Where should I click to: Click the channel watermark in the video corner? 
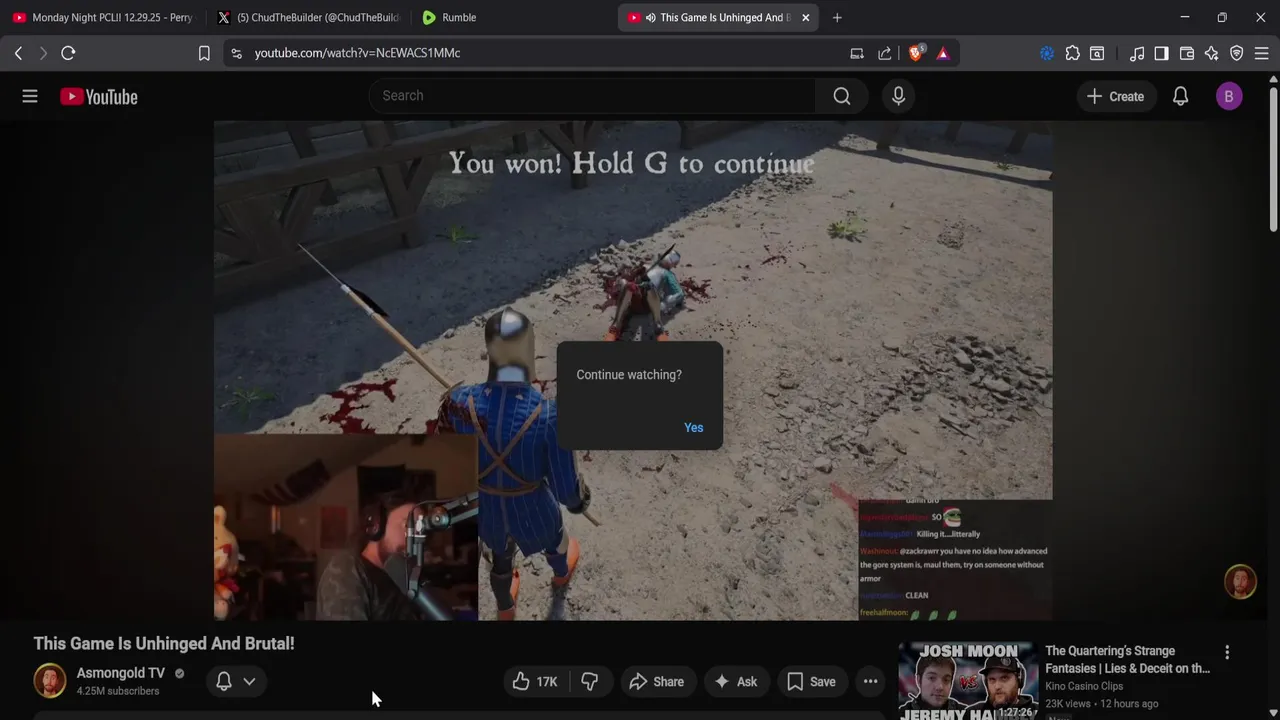pyautogui.click(x=1240, y=582)
